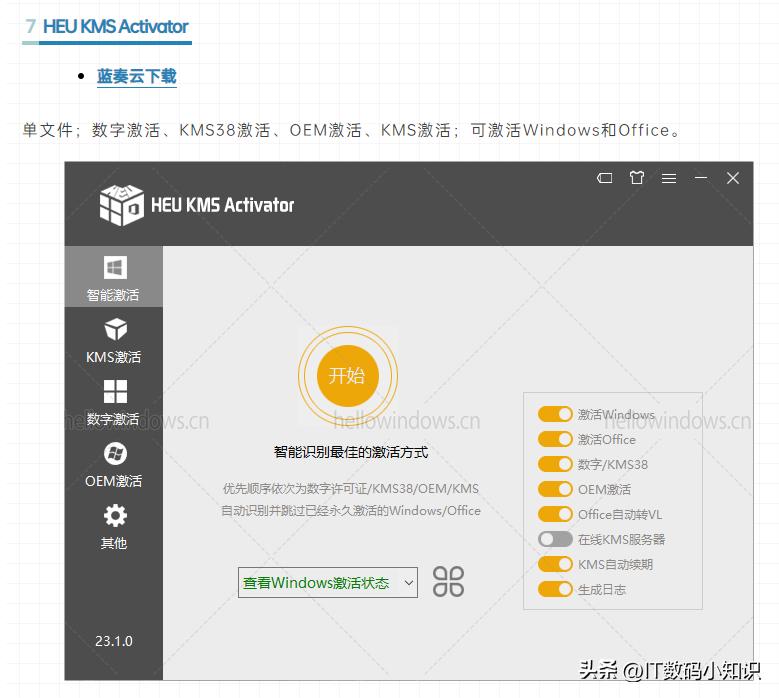
Task: Toggle the 激活Windows switch
Action: 555,414
